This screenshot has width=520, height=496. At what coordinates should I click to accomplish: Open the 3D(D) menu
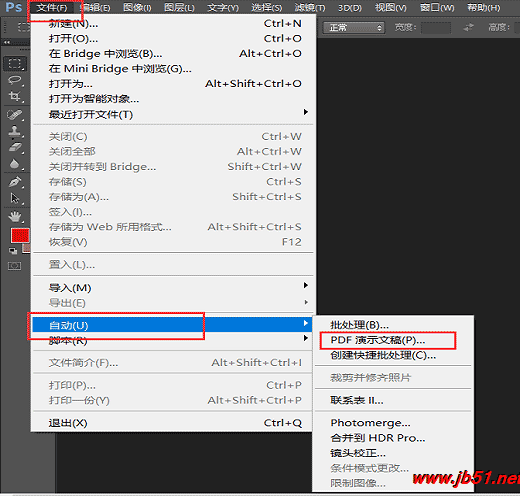(x=350, y=8)
